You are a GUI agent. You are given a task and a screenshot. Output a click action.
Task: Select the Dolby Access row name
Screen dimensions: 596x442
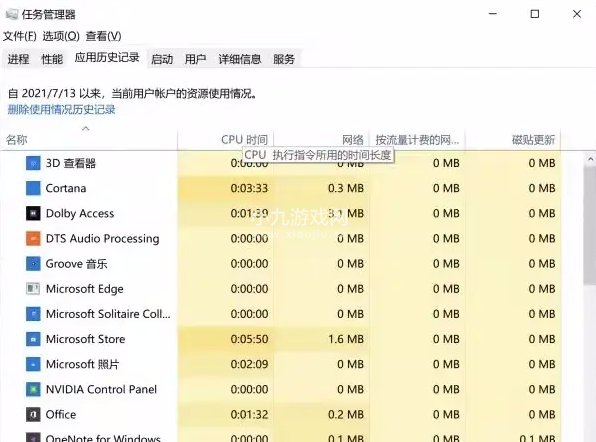pos(80,214)
